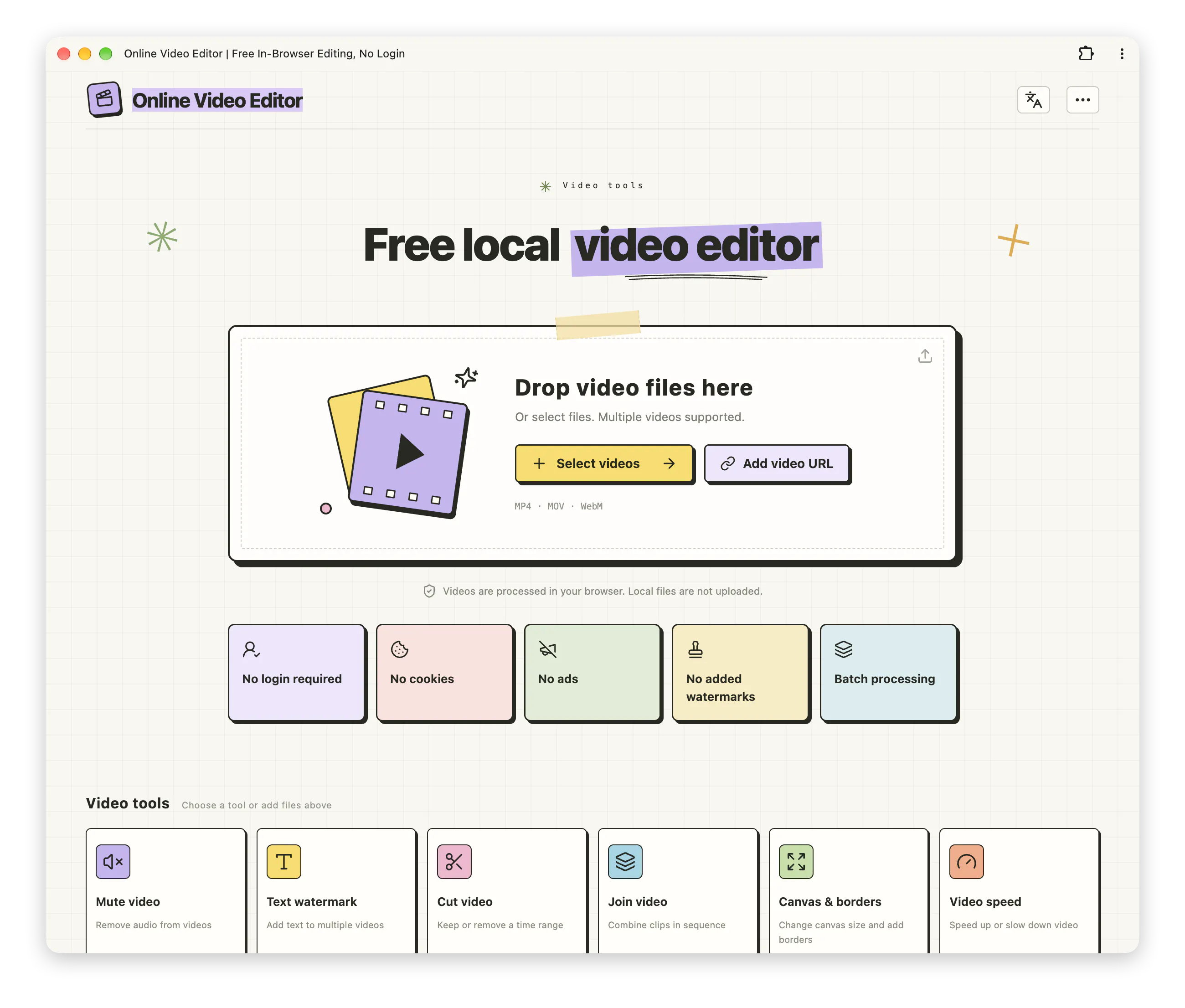The height and width of the screenshot is (1008, 1185).
Task: Click the 'No added watermarks' label
Action: (720, 688)
